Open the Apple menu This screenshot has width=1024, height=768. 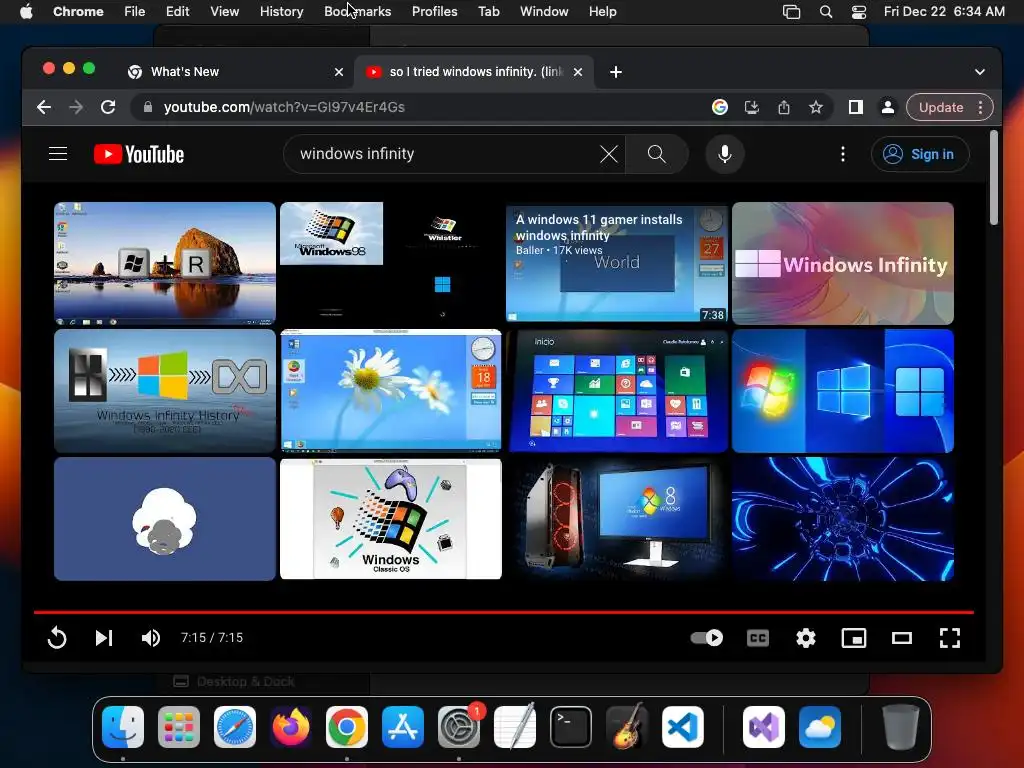[26, 12]
